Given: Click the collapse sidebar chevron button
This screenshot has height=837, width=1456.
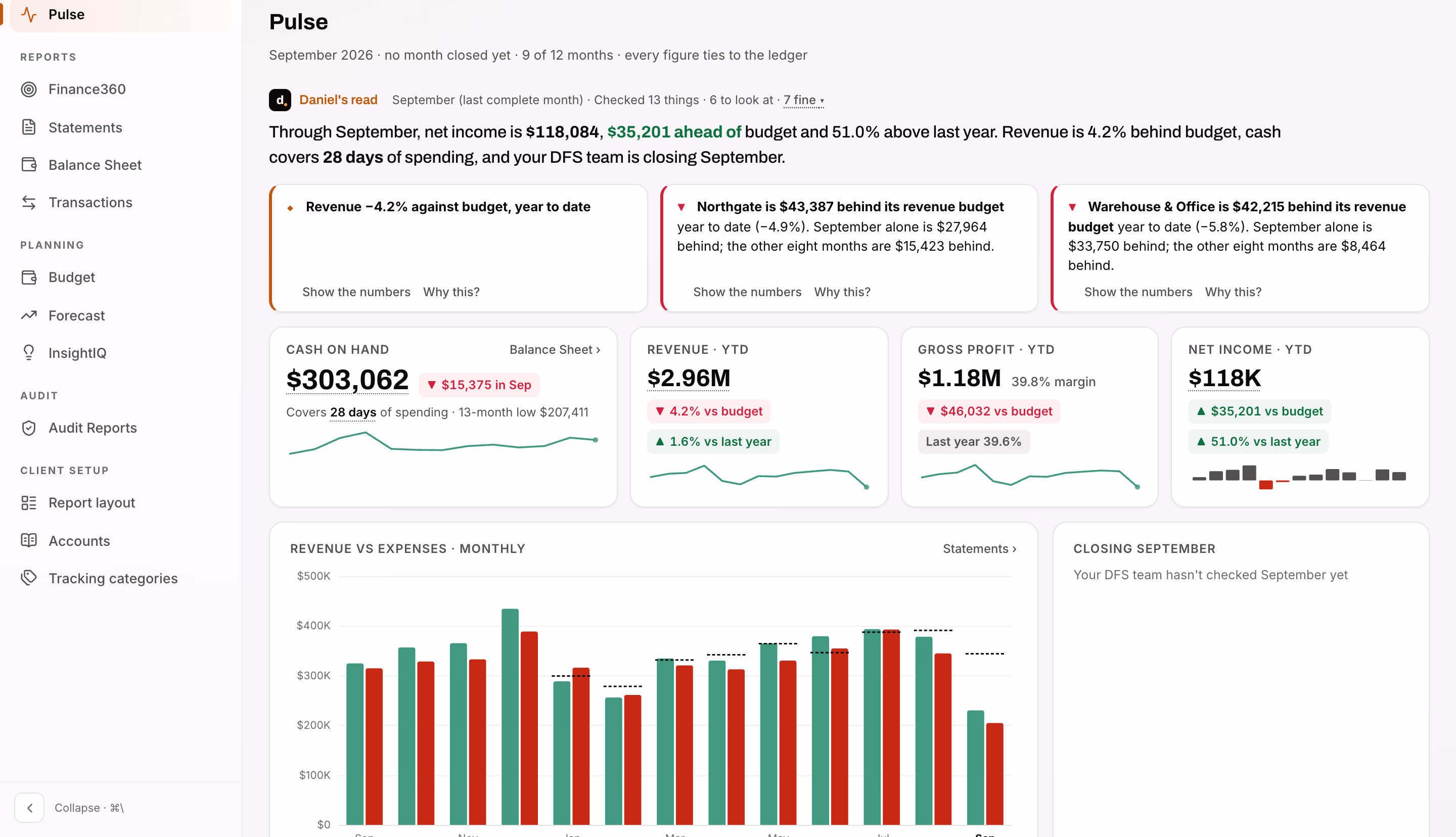Looking at the screenshot, I should click(29, 808).
